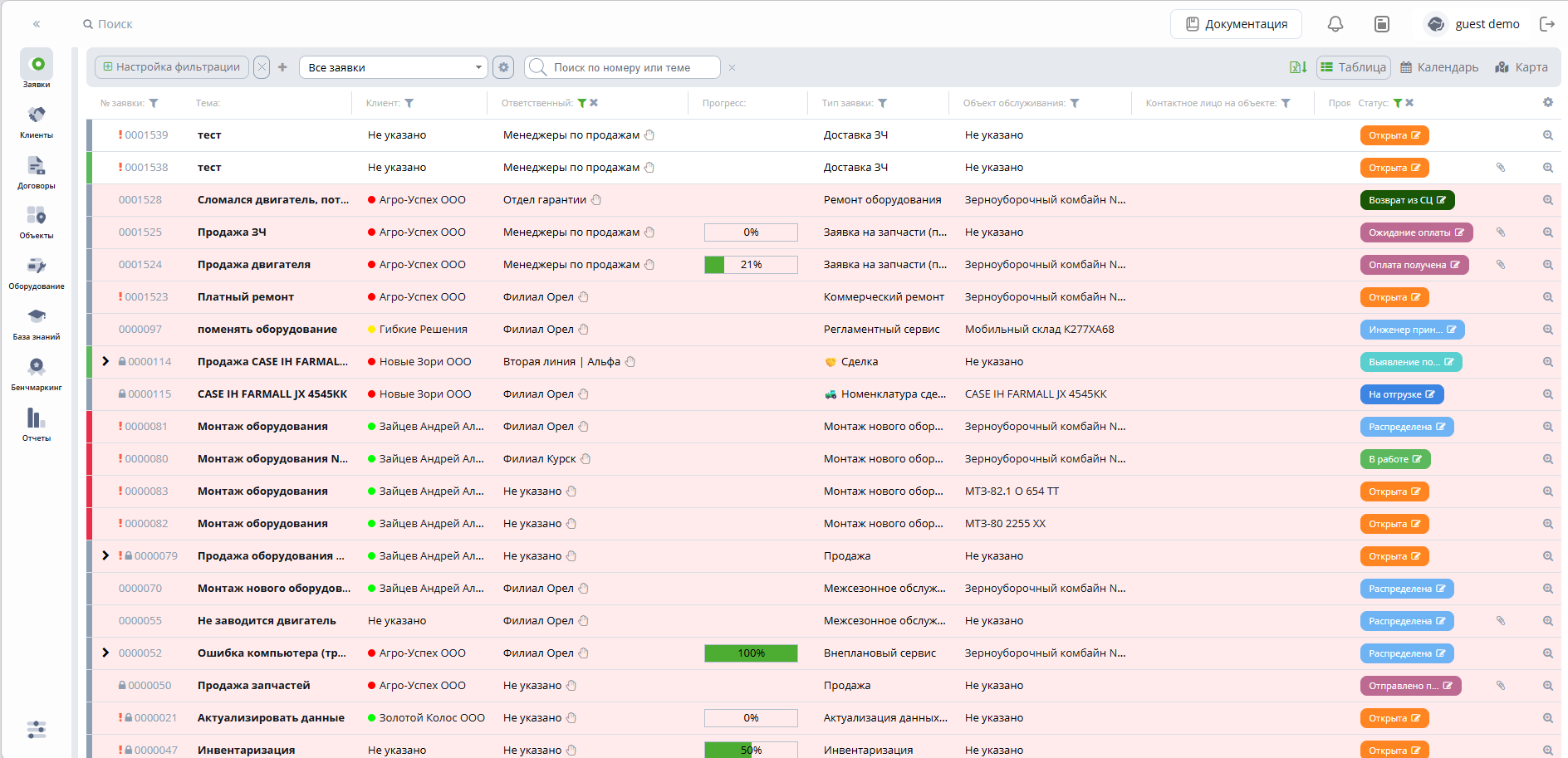Change status Возврат из СЦ

1407,200
